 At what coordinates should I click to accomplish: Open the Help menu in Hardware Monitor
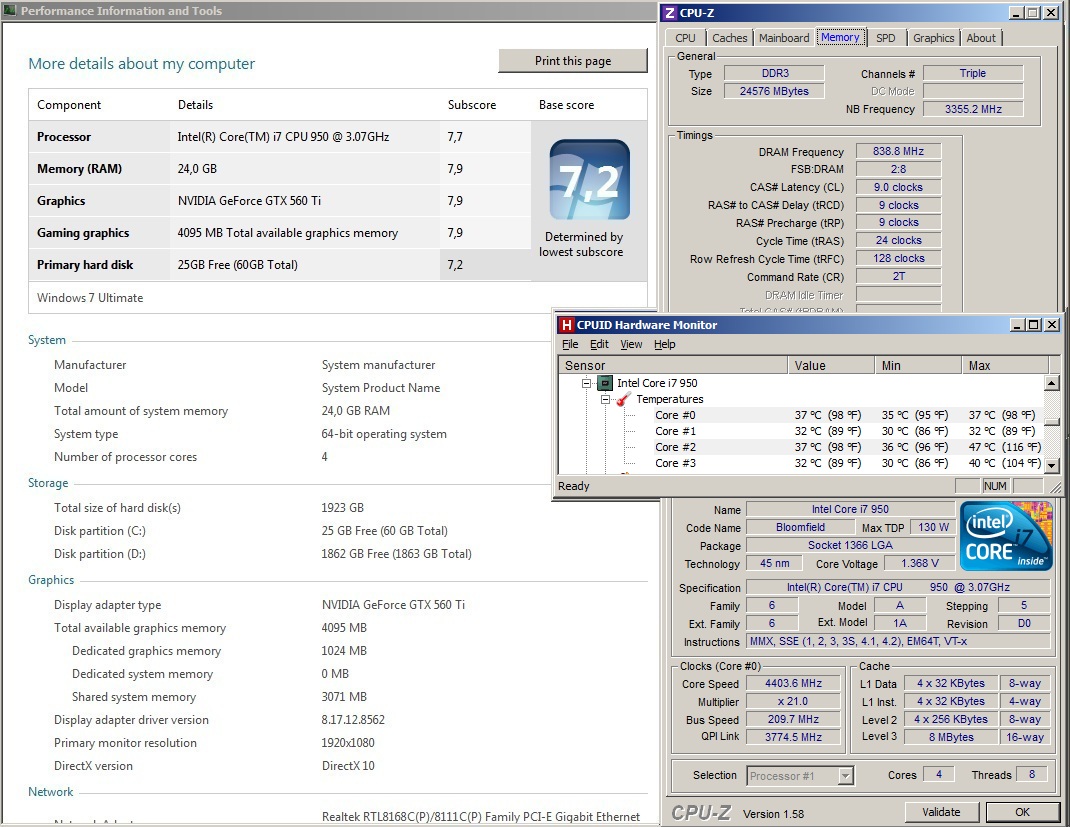click(665, 345)
